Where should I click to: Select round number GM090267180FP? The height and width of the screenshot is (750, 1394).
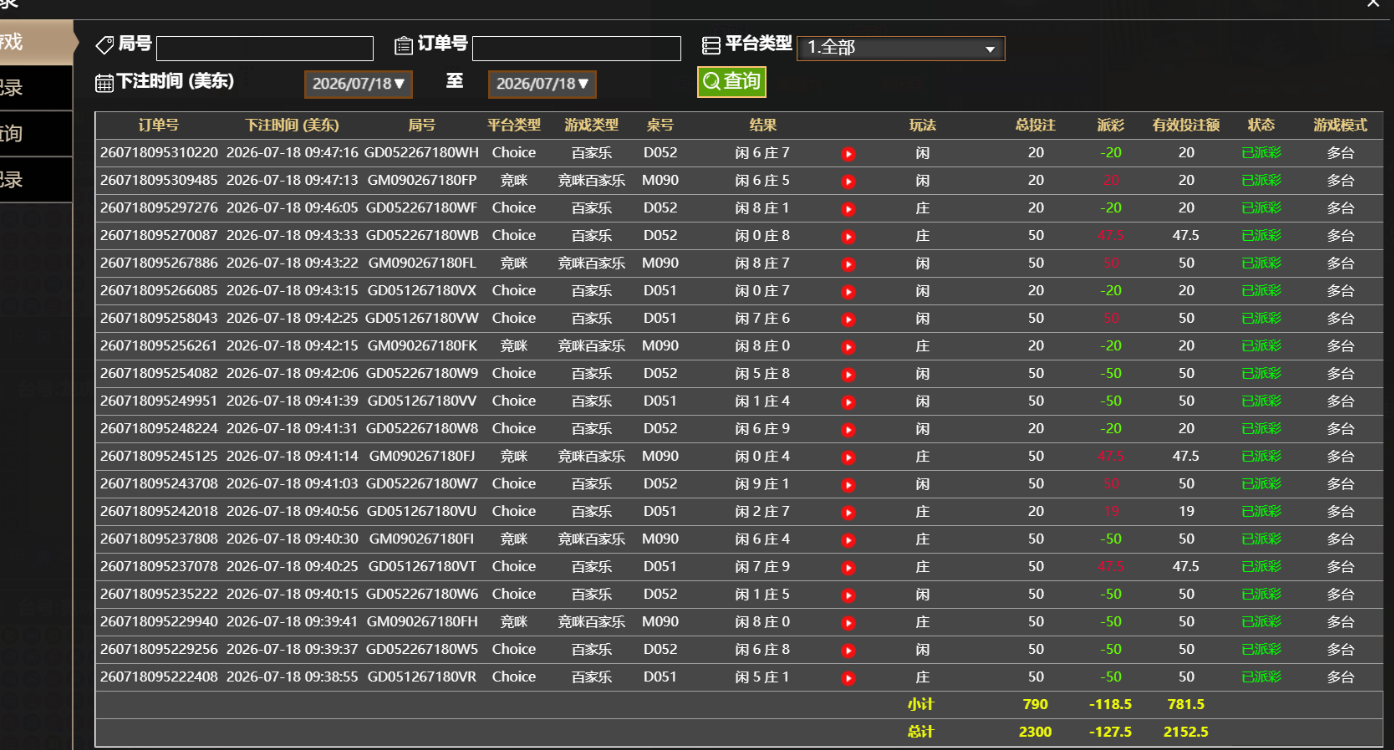pyautogui.click(x=421, y=181)
